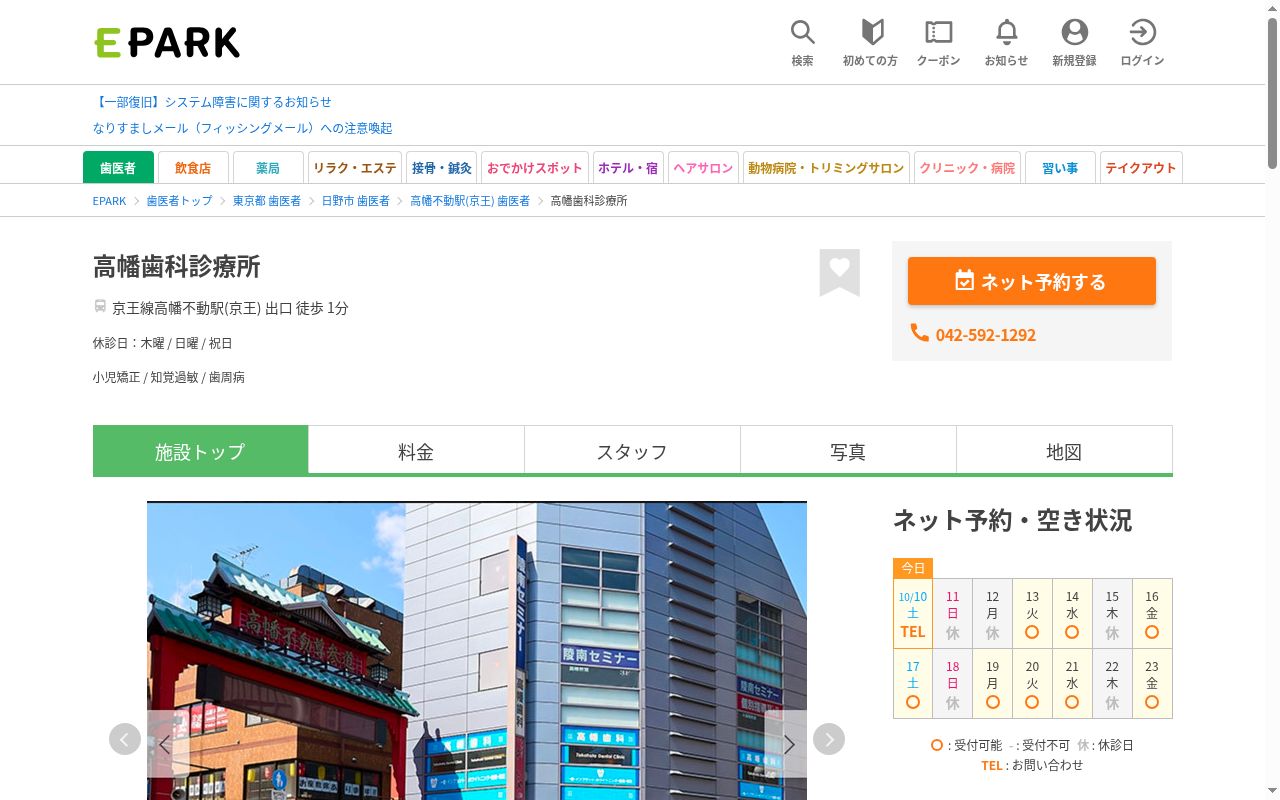
Task: Follow the 日野市 歯医者 breadcrumb link
Action: click(x=355, y=201)
